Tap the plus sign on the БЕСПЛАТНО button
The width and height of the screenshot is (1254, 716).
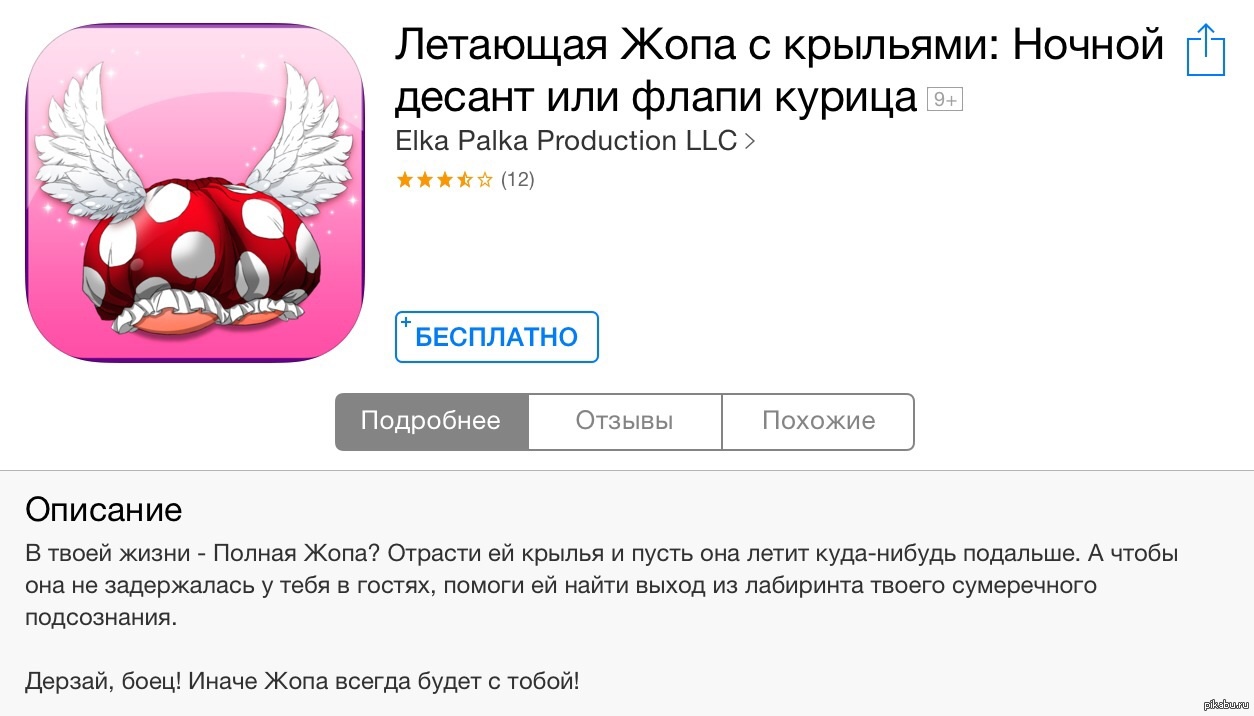click(406, 323)
